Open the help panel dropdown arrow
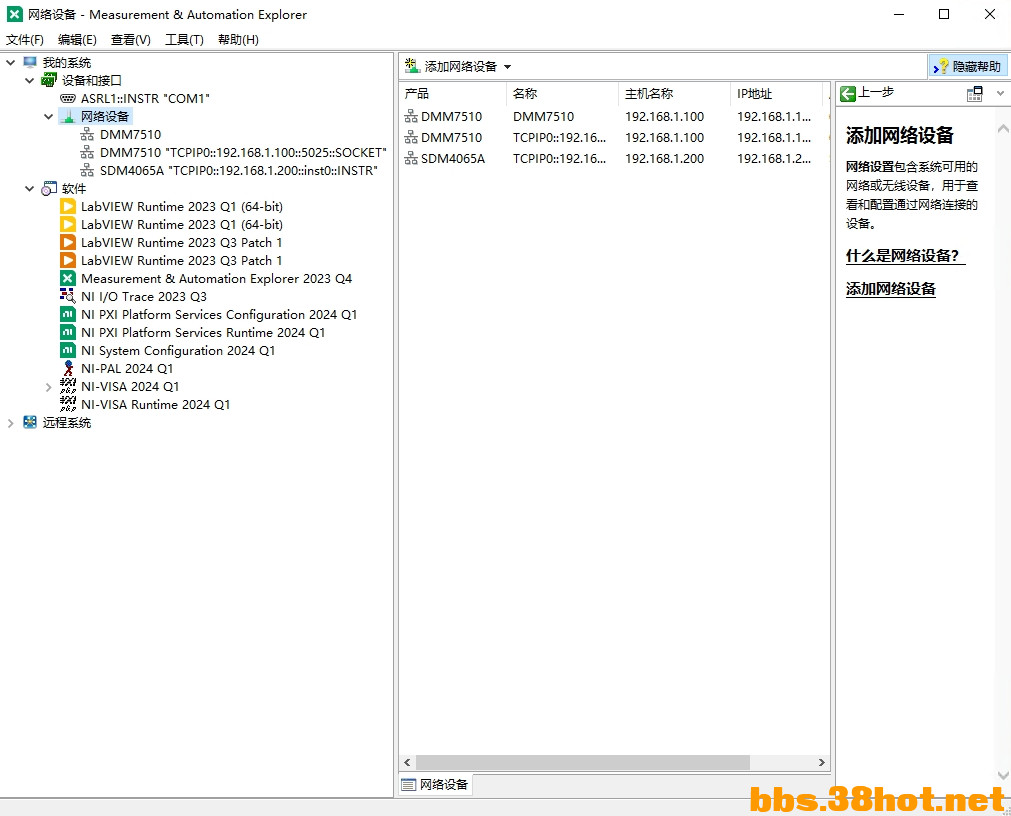The width and height of the screenshot is (1011, 816). tap(1000, 94)
